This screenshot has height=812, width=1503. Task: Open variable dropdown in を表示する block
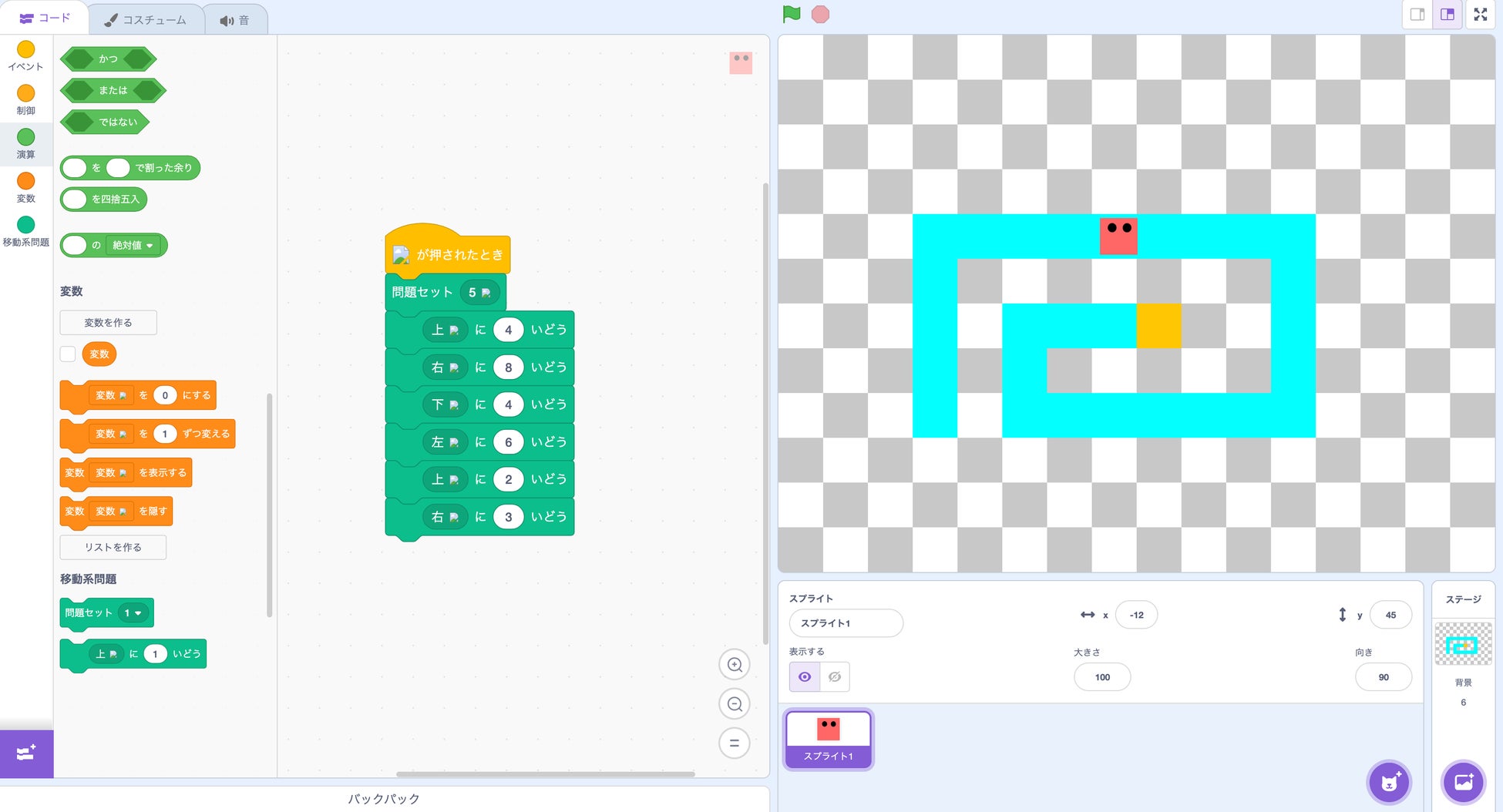(111, 473)
